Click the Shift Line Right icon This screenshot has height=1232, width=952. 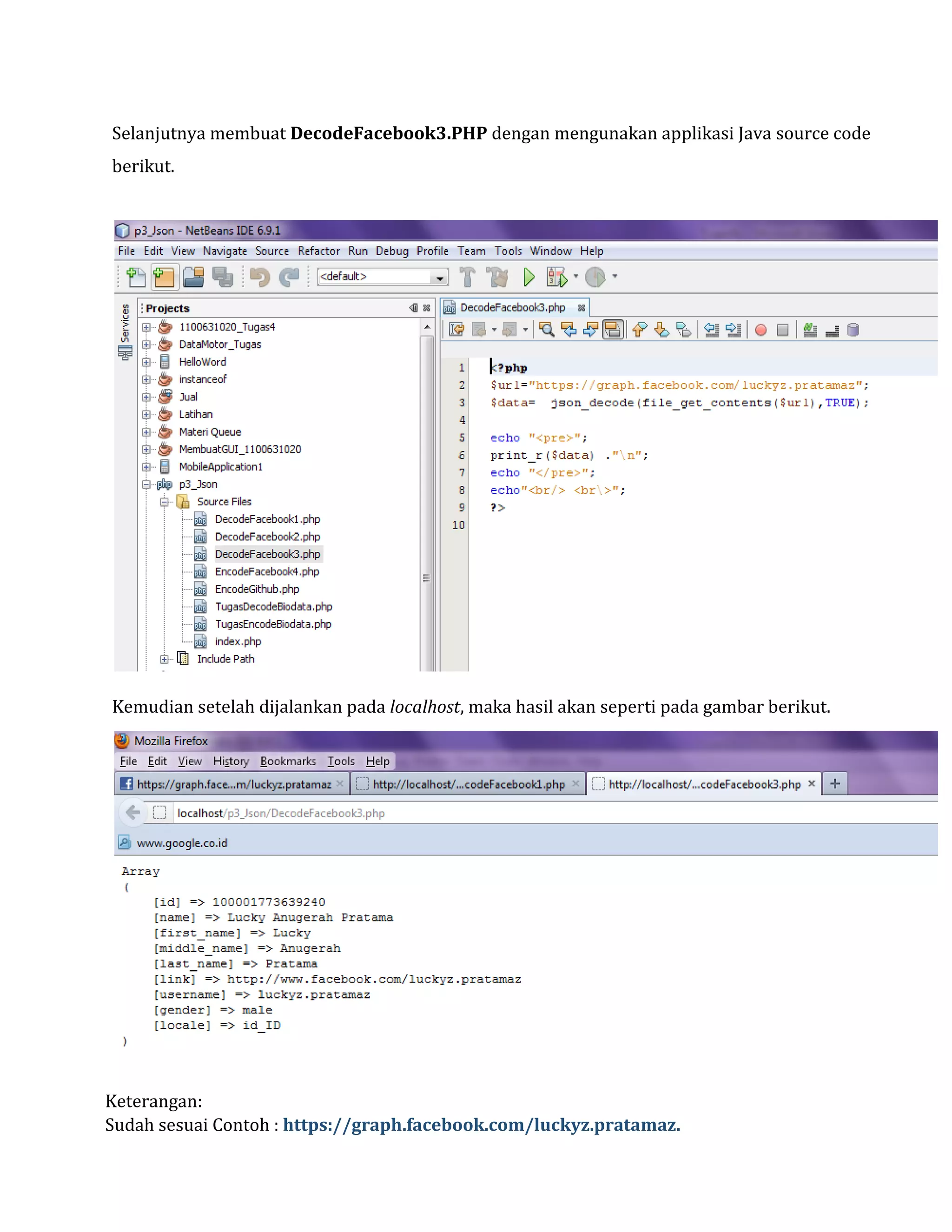click(x=734, y=330)
